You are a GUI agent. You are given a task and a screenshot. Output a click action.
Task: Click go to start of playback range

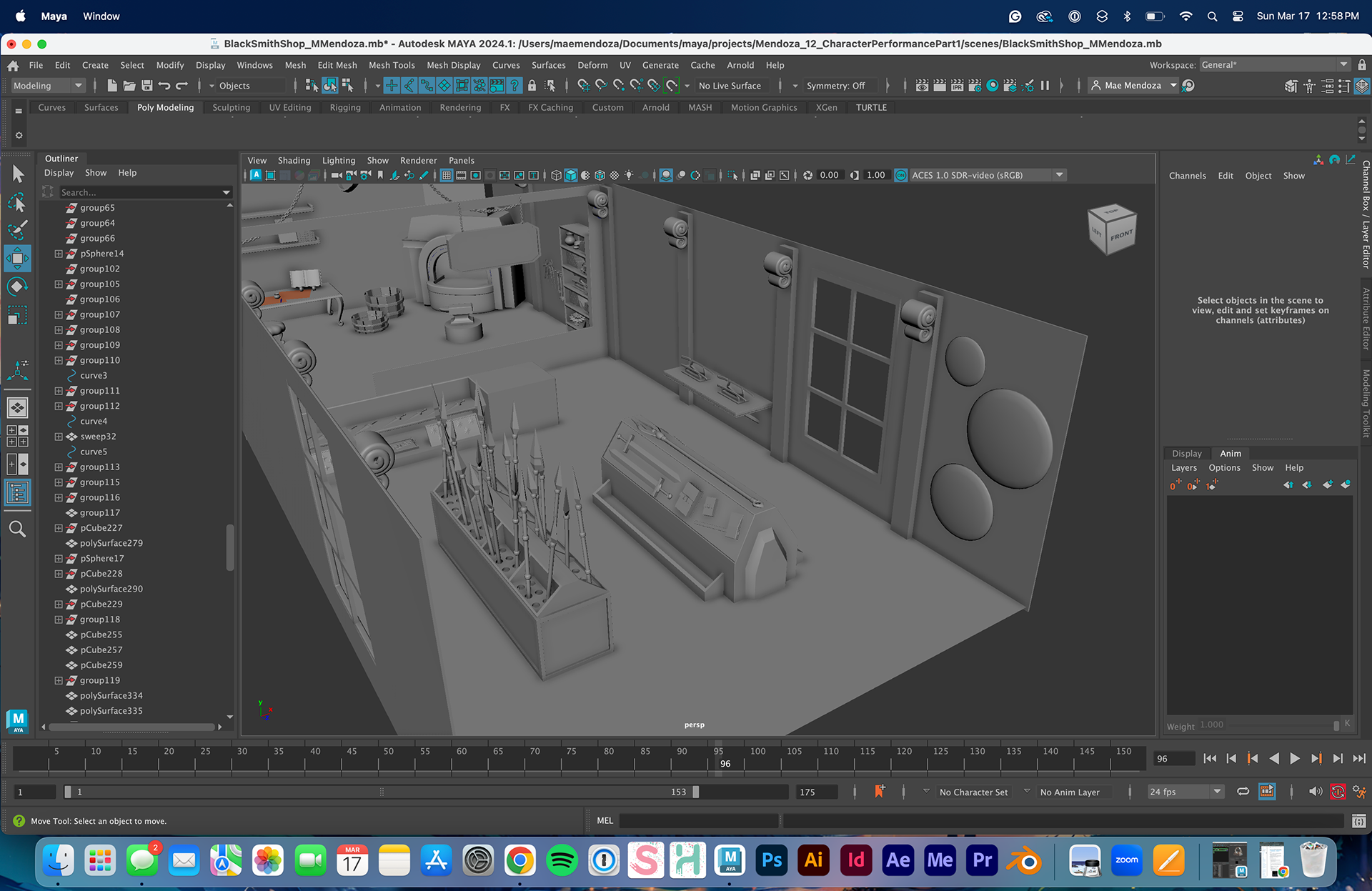pos(1210,759)
